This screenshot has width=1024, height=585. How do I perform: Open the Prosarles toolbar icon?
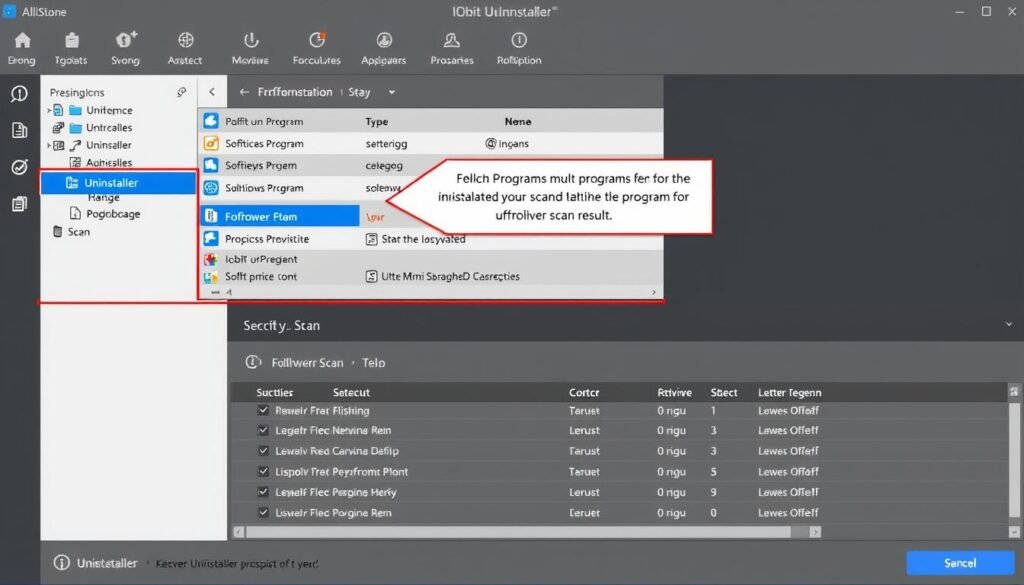tap(452, 48)
